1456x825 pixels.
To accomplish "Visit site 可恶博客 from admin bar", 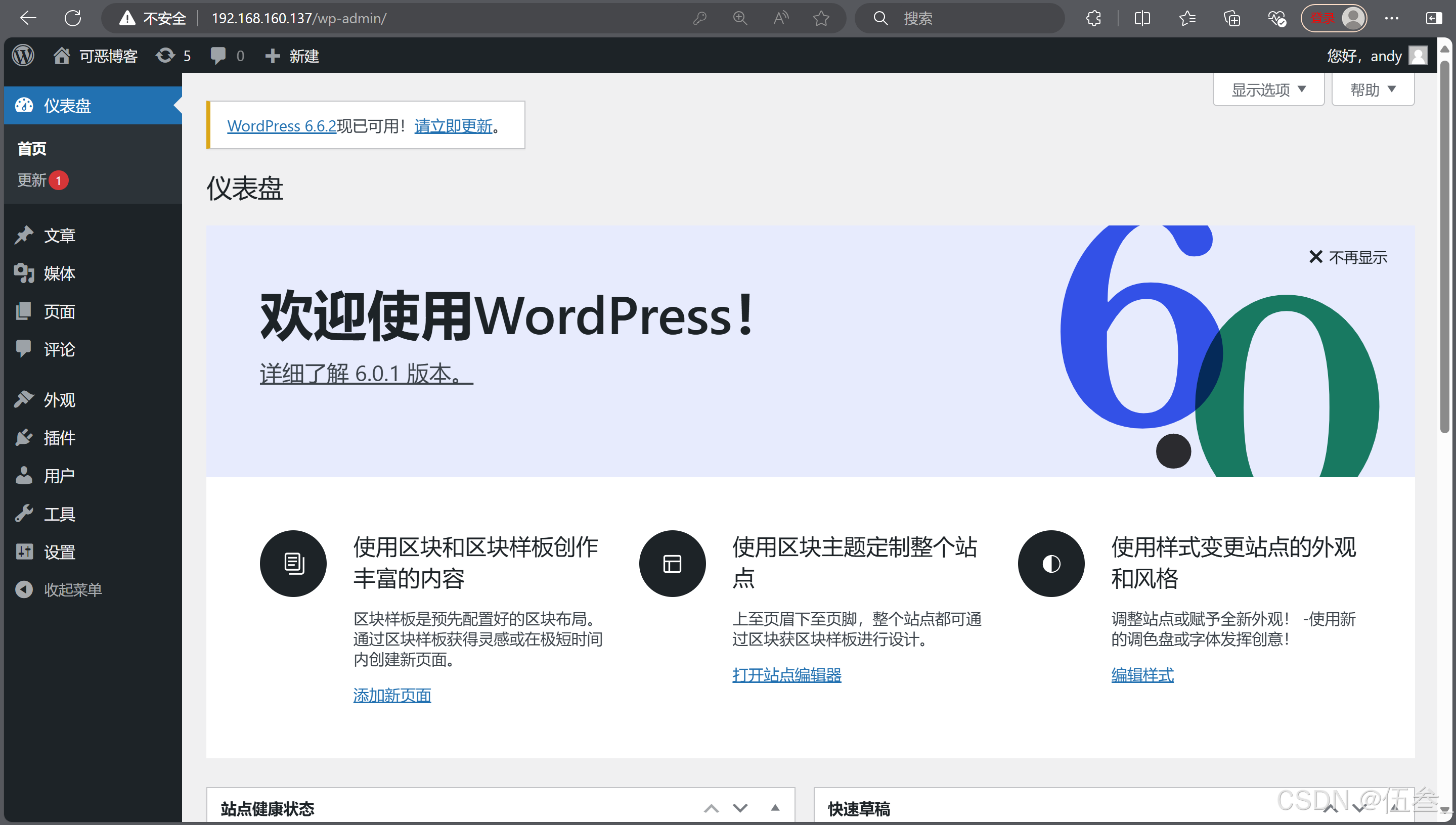I will [x=95, y=56].
